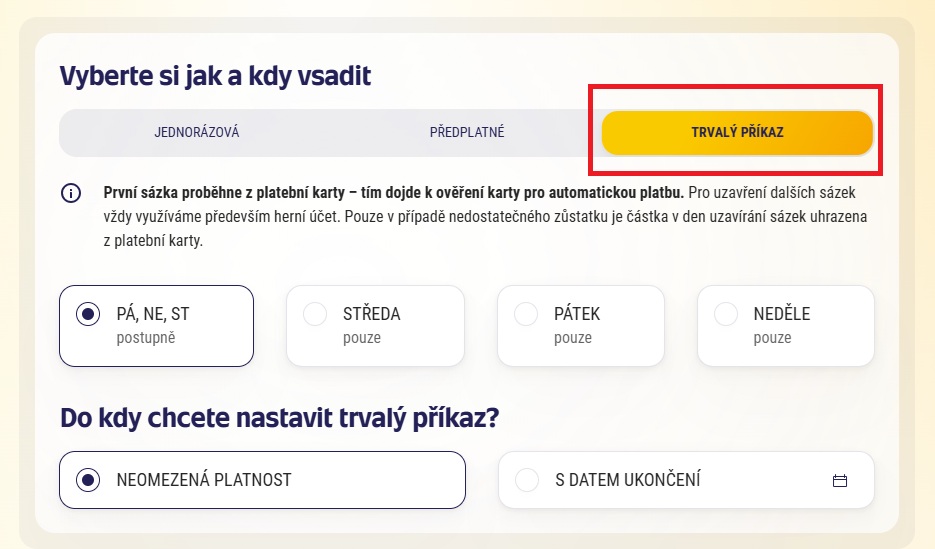Switch to the PŘEDPLATNÉ tab
Viewport: 935px width, 549px height.
(467, 132)
